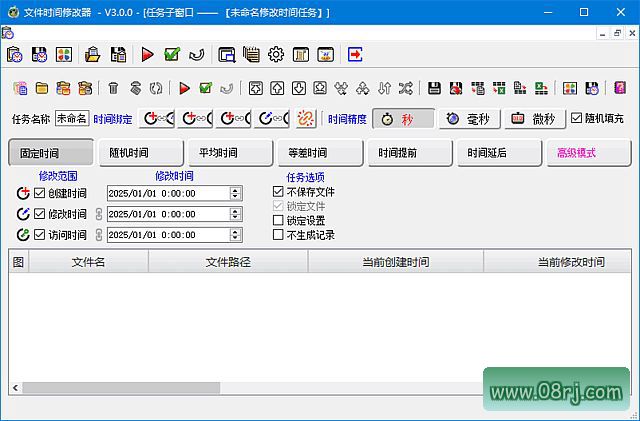The width and height of the screenshot is (640, 421).
Task: Click the horizontal scrollbar thumb under file list
Action: tap(121, 388)
